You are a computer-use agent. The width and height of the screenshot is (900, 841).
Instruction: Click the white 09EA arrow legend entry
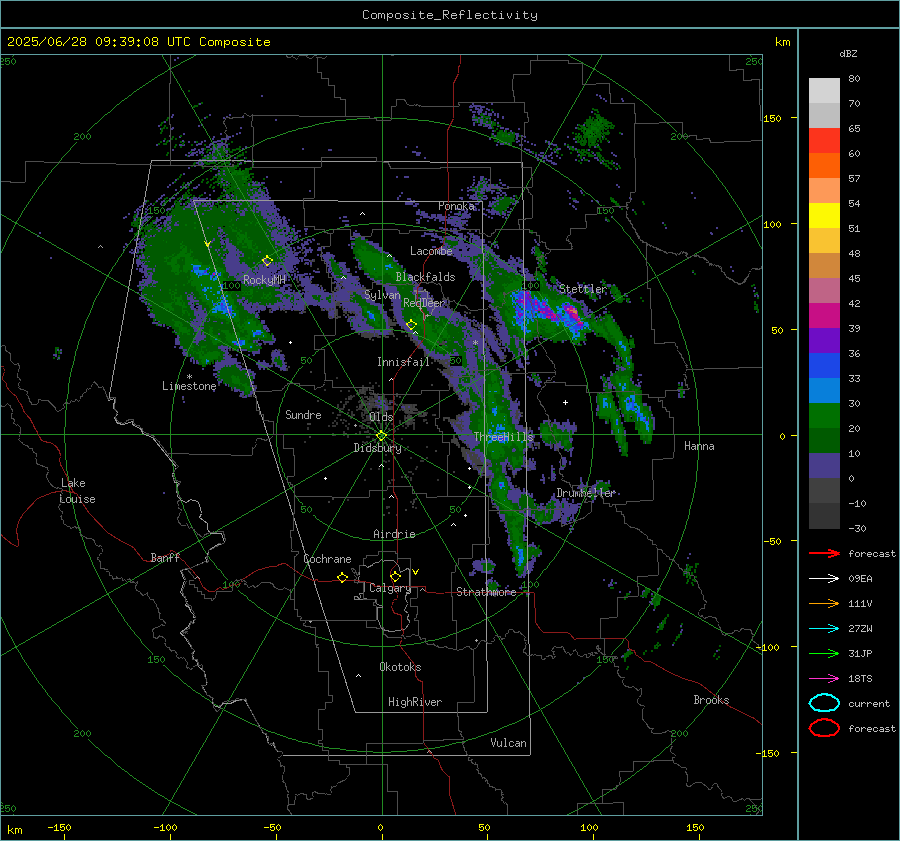[x=824, y=579]
